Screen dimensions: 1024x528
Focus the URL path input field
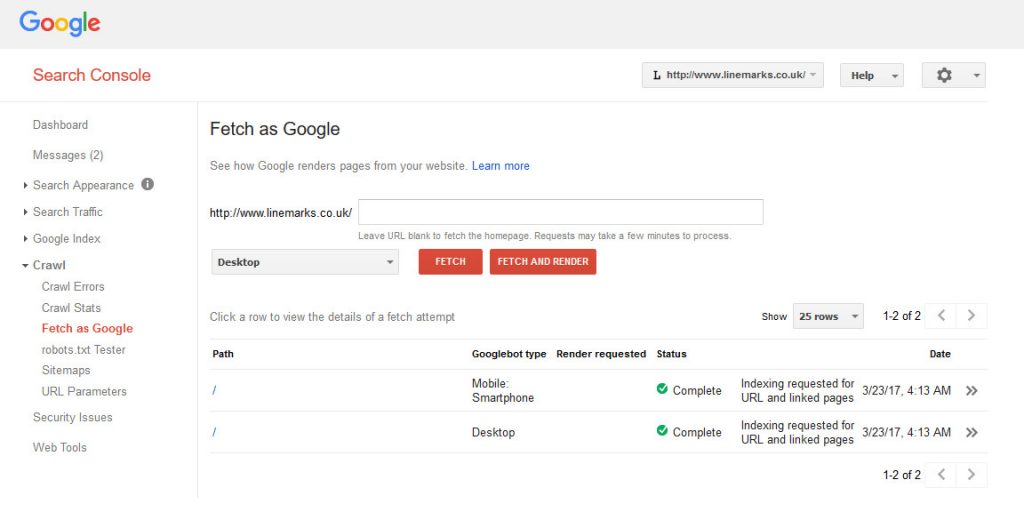coord(561,212)
